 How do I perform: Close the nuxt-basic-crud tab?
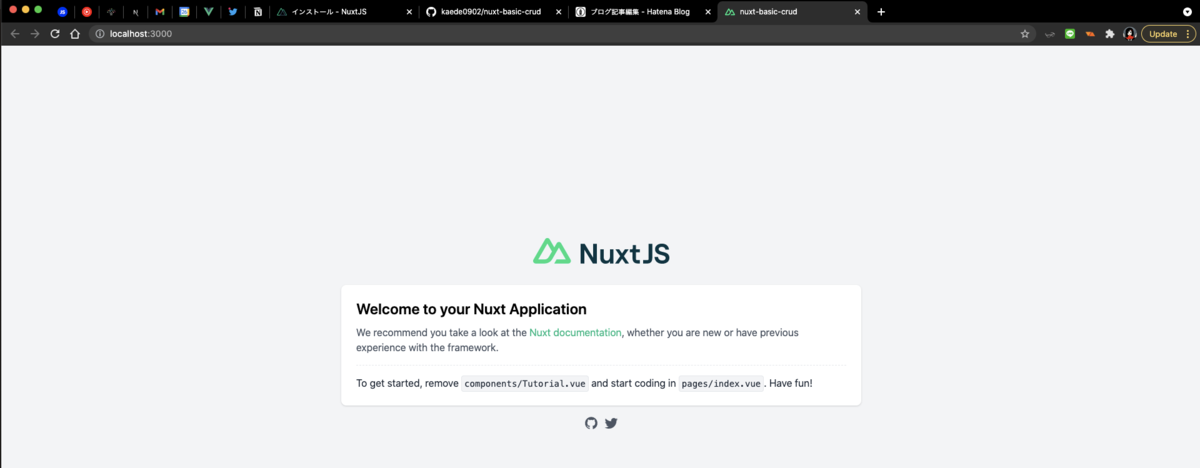point(857,12)
